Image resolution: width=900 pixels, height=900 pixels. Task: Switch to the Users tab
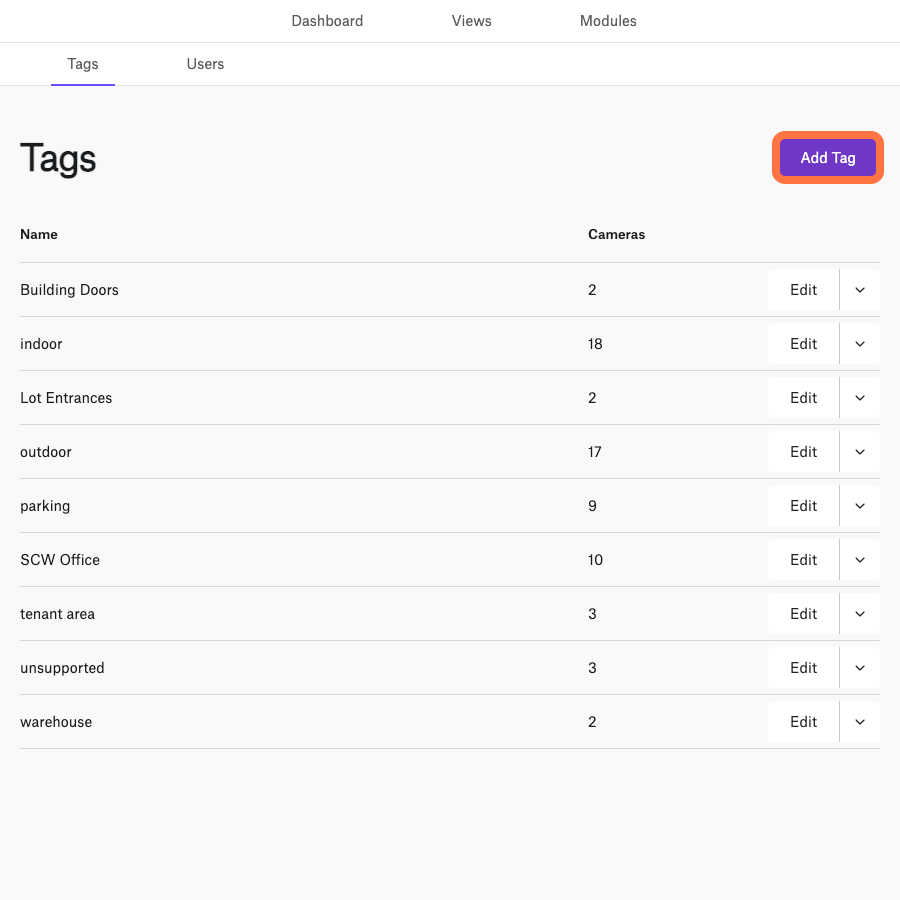pyautogui.click(x=205, y=64)
